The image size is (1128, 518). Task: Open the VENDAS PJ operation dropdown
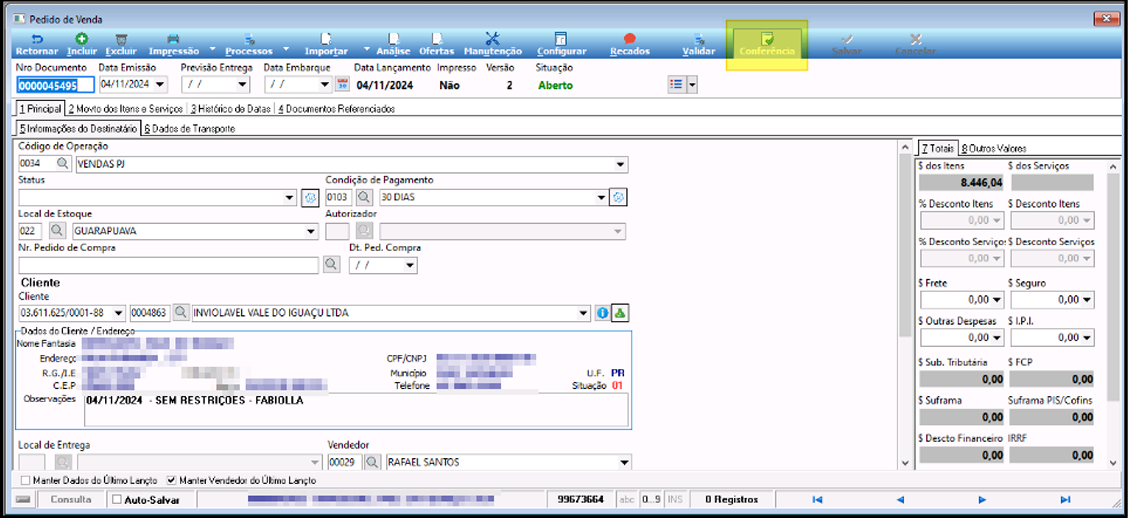pos(621,165)
